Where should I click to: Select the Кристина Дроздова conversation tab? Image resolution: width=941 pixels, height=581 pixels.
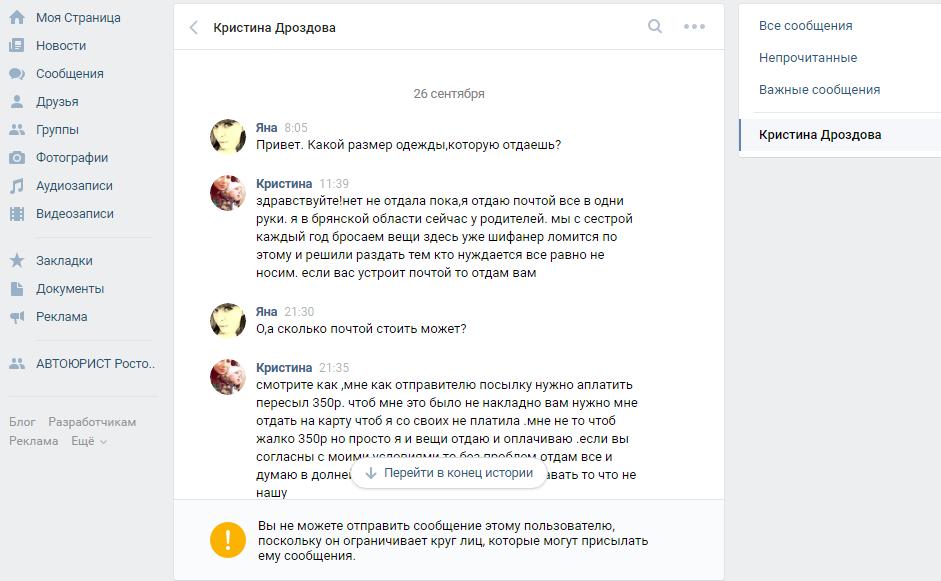[840, 134]
